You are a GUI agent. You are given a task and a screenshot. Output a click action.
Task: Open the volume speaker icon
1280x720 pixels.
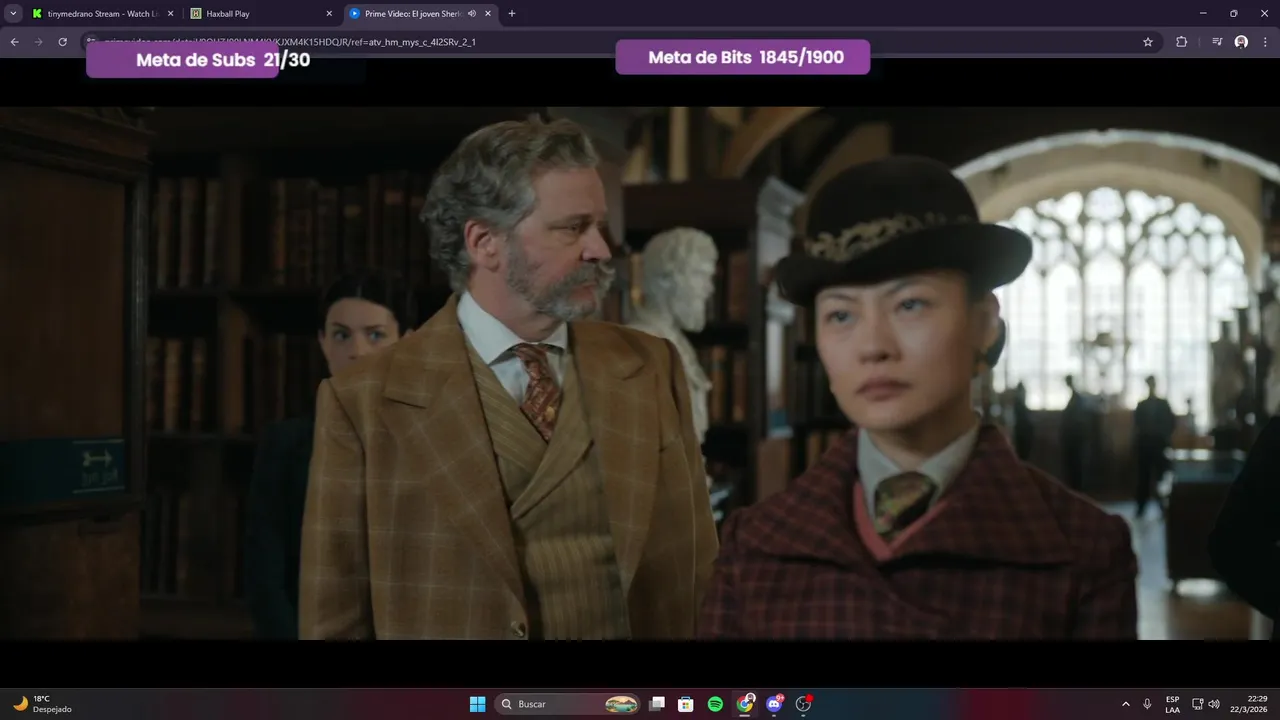pyautogui.click(x=1214, y=704)
